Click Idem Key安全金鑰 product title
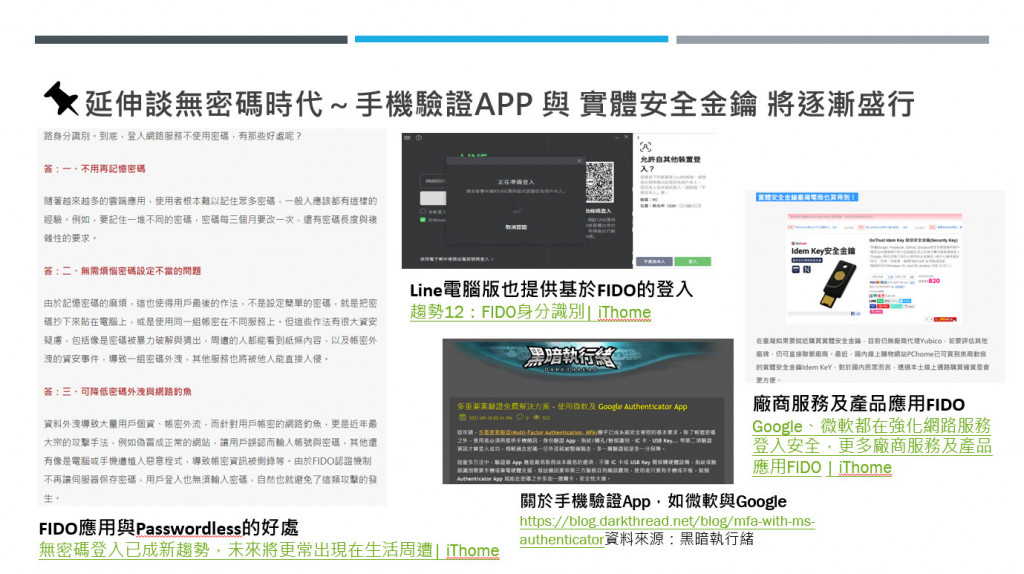This screenshot has width=1024, height=574. point(823,251)
